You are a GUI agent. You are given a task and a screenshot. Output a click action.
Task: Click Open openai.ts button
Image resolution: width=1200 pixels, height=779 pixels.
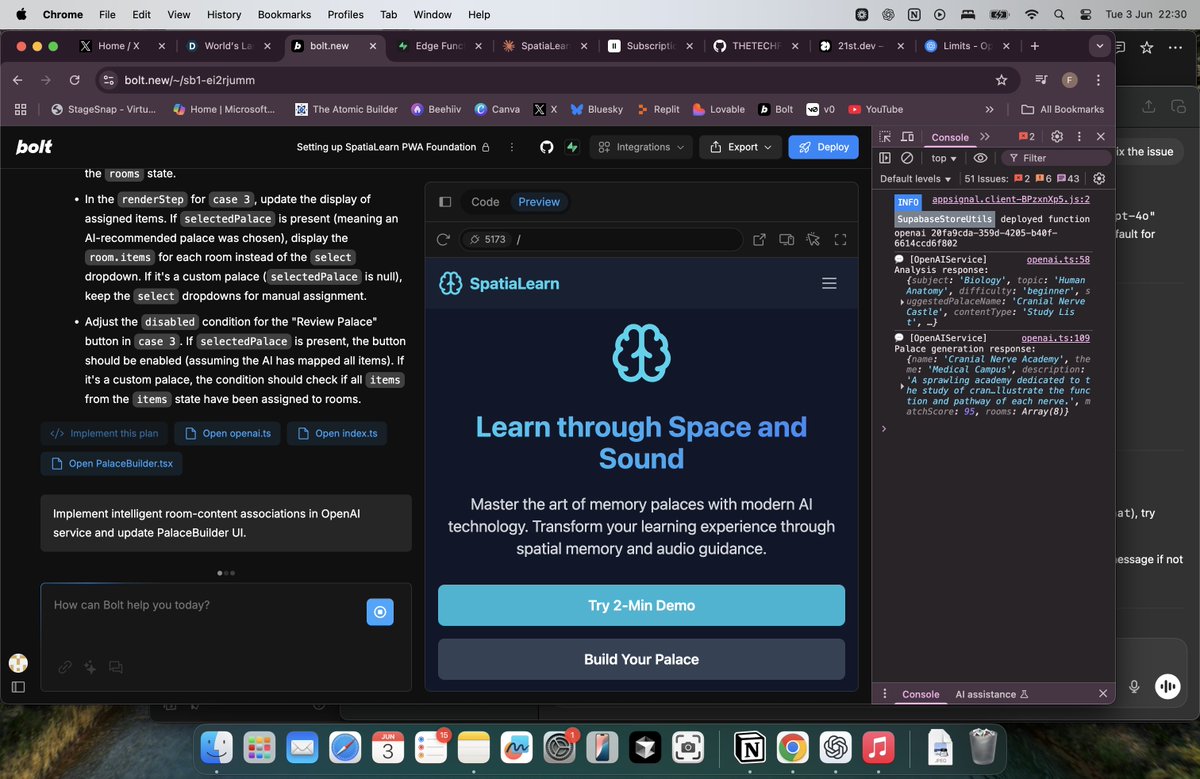click(x=228, y=433)
